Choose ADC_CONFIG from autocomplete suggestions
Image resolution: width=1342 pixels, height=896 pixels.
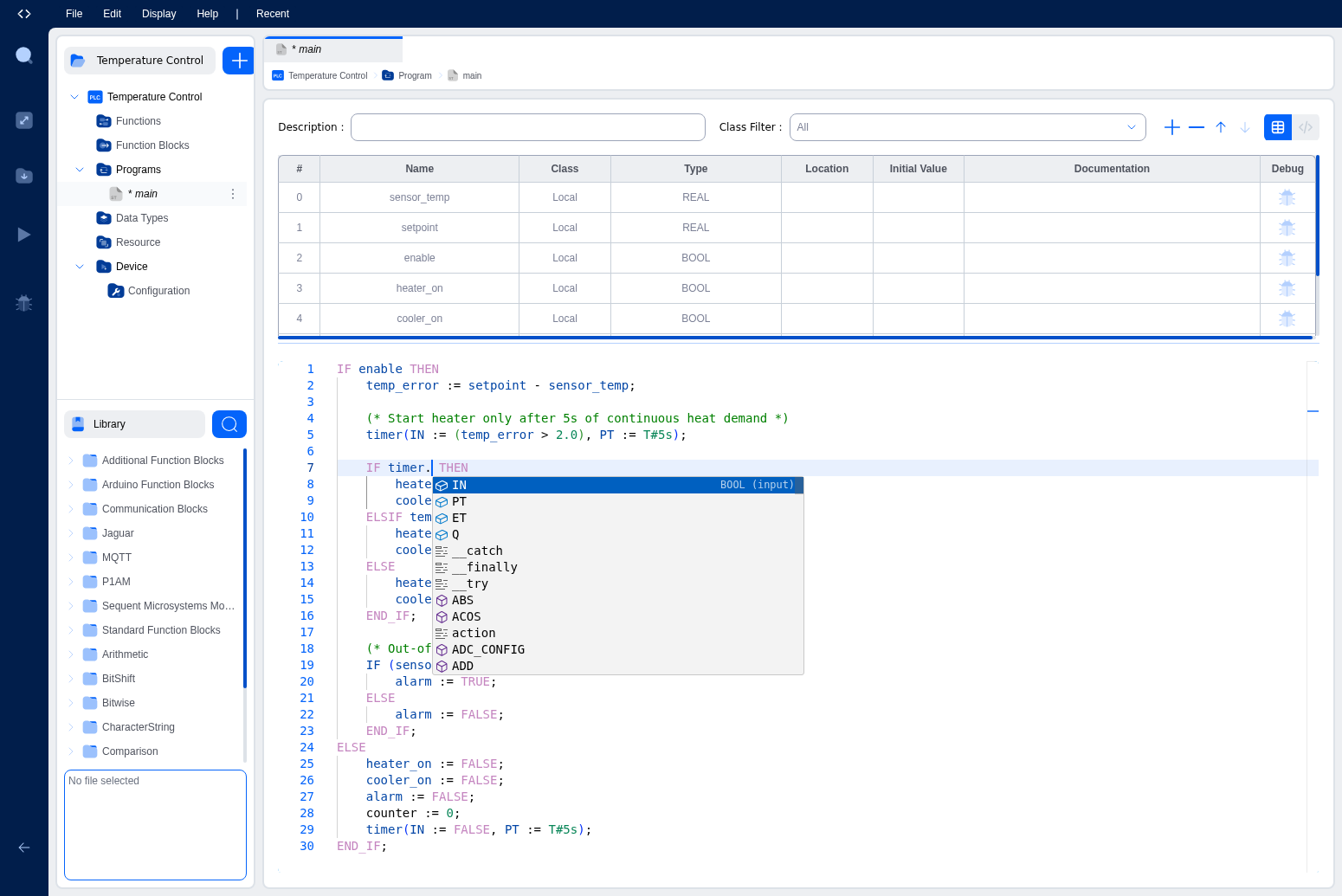coord(618,649)
